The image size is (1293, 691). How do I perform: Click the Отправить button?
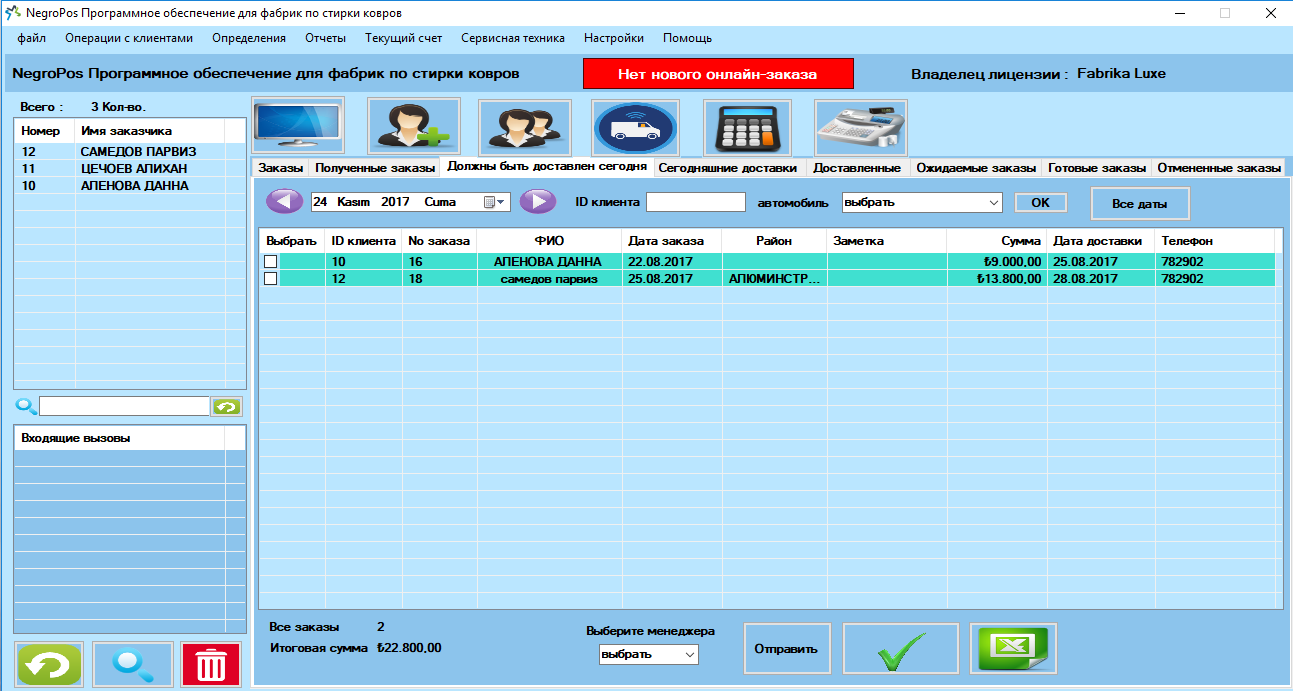[786, 649]
